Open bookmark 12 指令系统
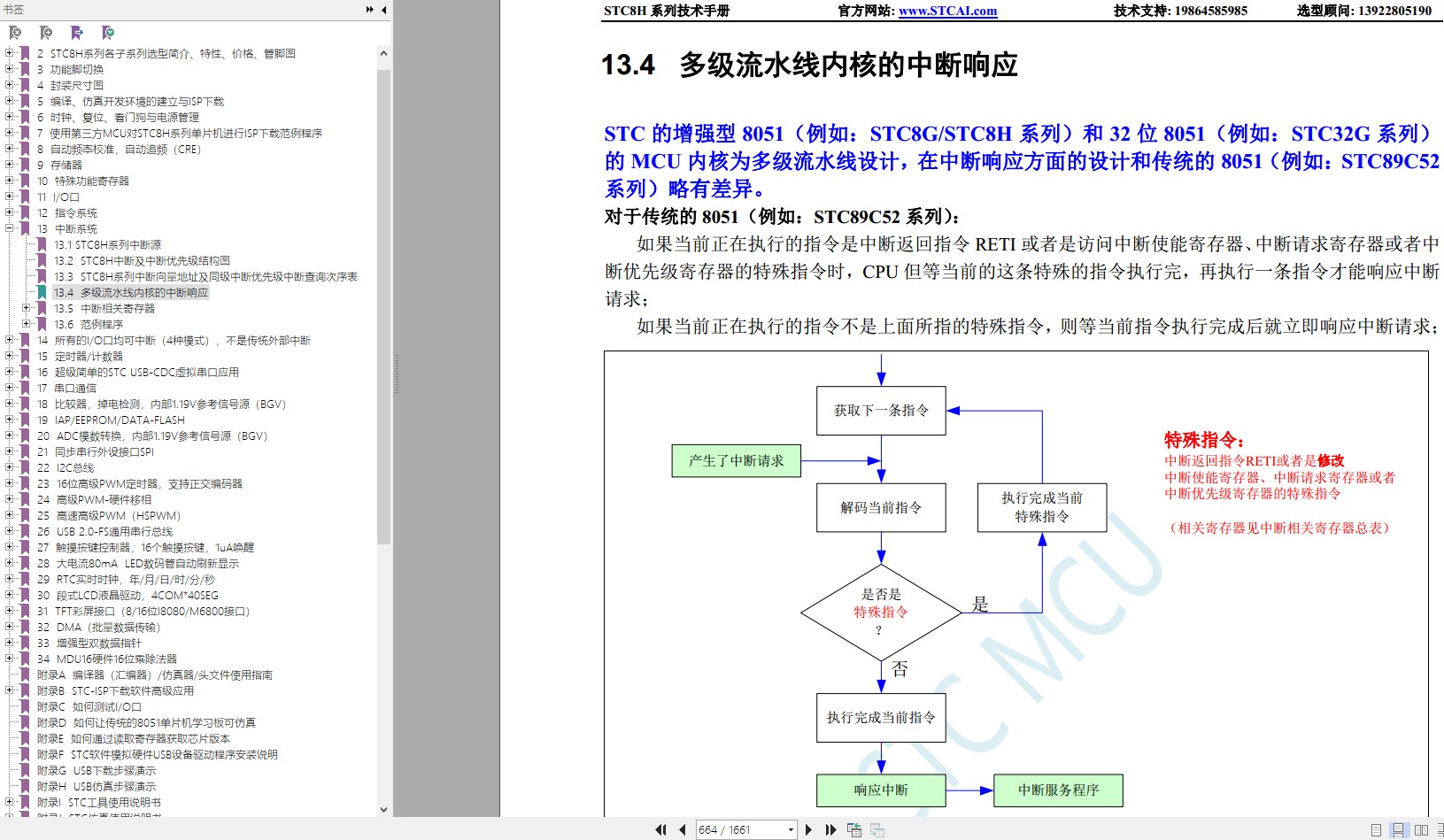1444x840 pixels. (x=66, y=212)
